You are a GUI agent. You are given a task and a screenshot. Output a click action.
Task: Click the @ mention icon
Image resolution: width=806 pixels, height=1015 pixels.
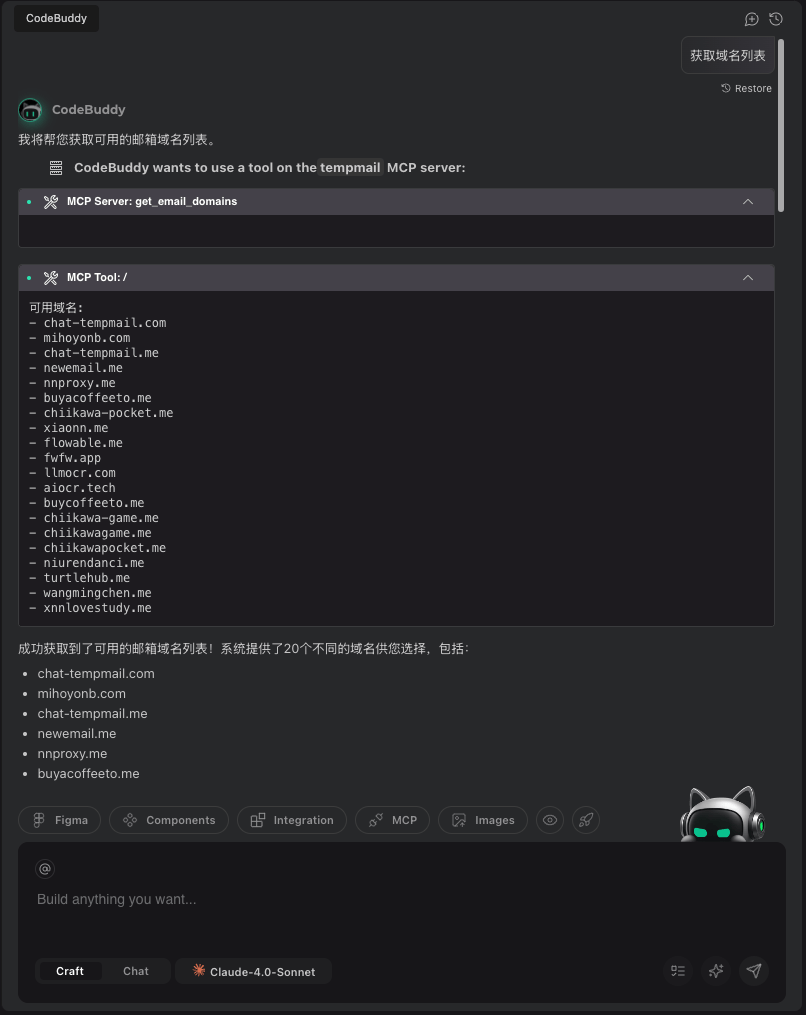(45, 869)
